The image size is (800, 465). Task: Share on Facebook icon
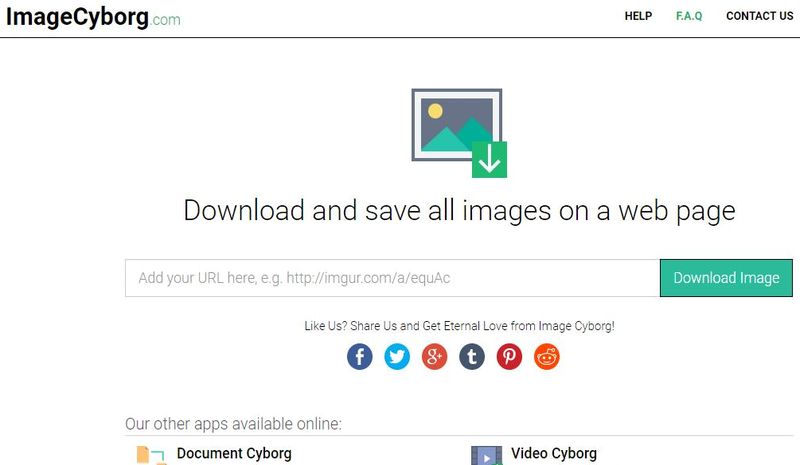click(x=360, y=356)
